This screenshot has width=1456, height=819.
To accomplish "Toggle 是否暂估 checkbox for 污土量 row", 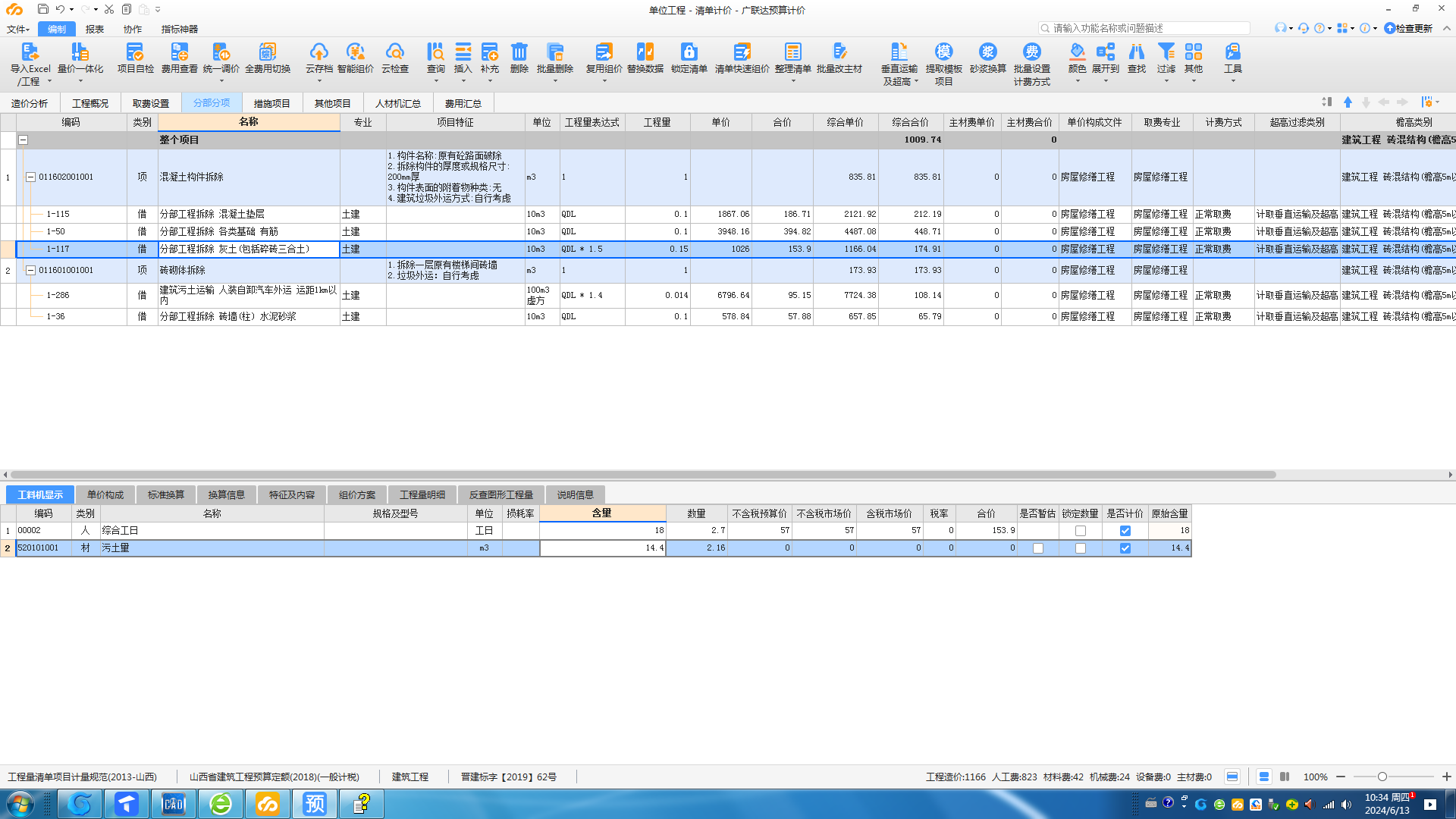I will (1038, 548).
